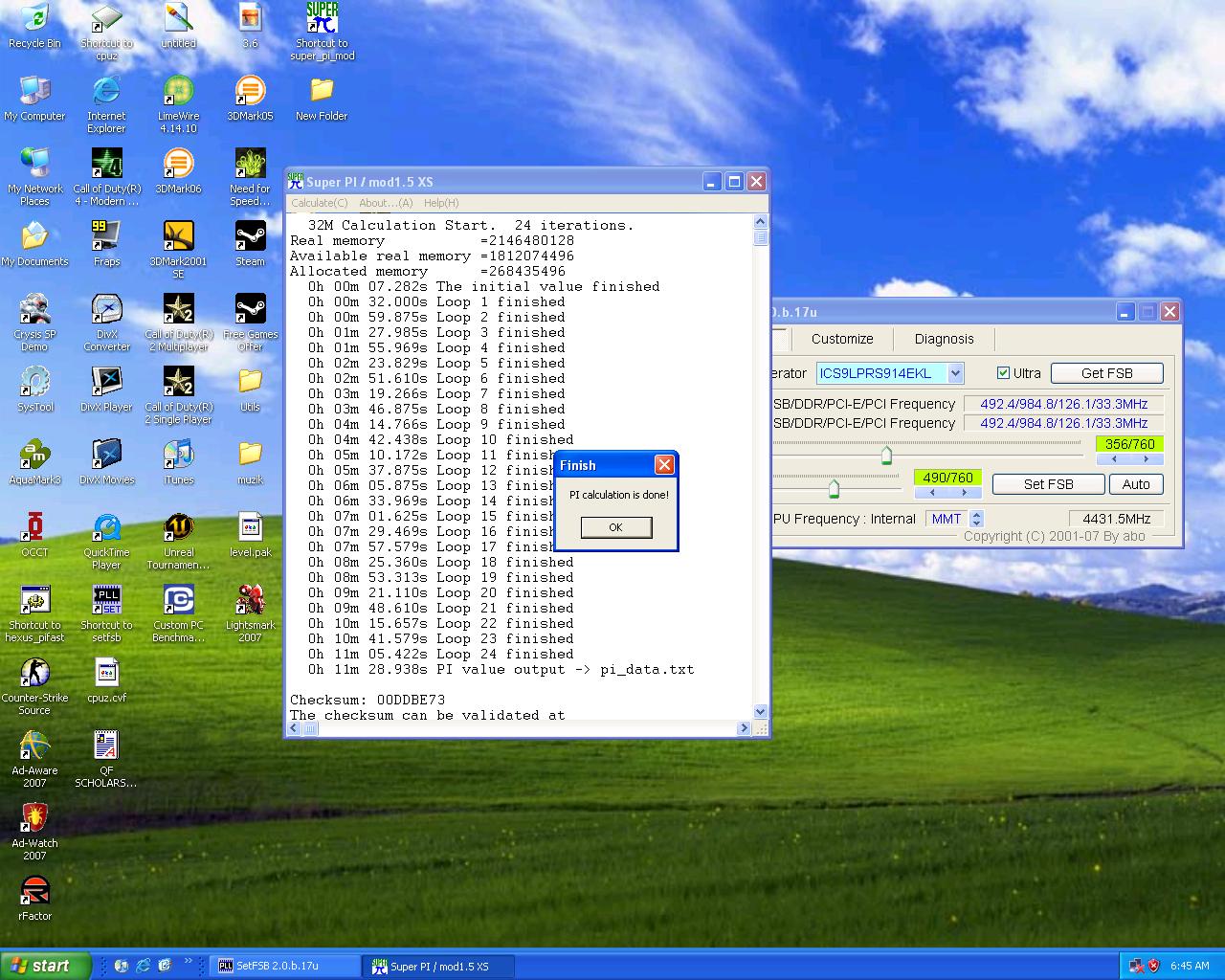Switch to the Customize tab in SetFSB
The height and width of the screenshot is (980, 1225).
pyautogui.click(x=842, y=339)
